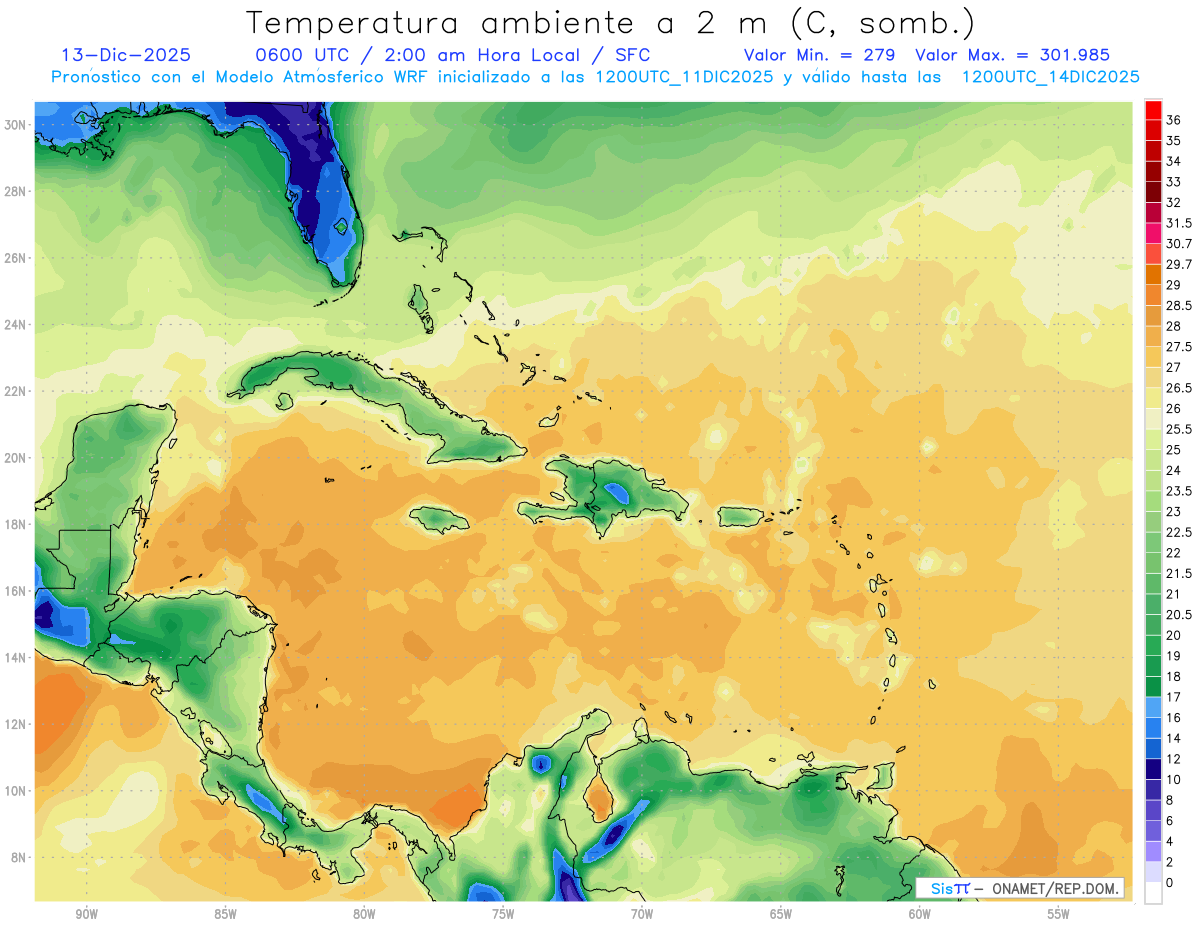Viewport: 1200px width, 927px height.
Task: Select the '24N' latitude label
Action: point(17,325)
